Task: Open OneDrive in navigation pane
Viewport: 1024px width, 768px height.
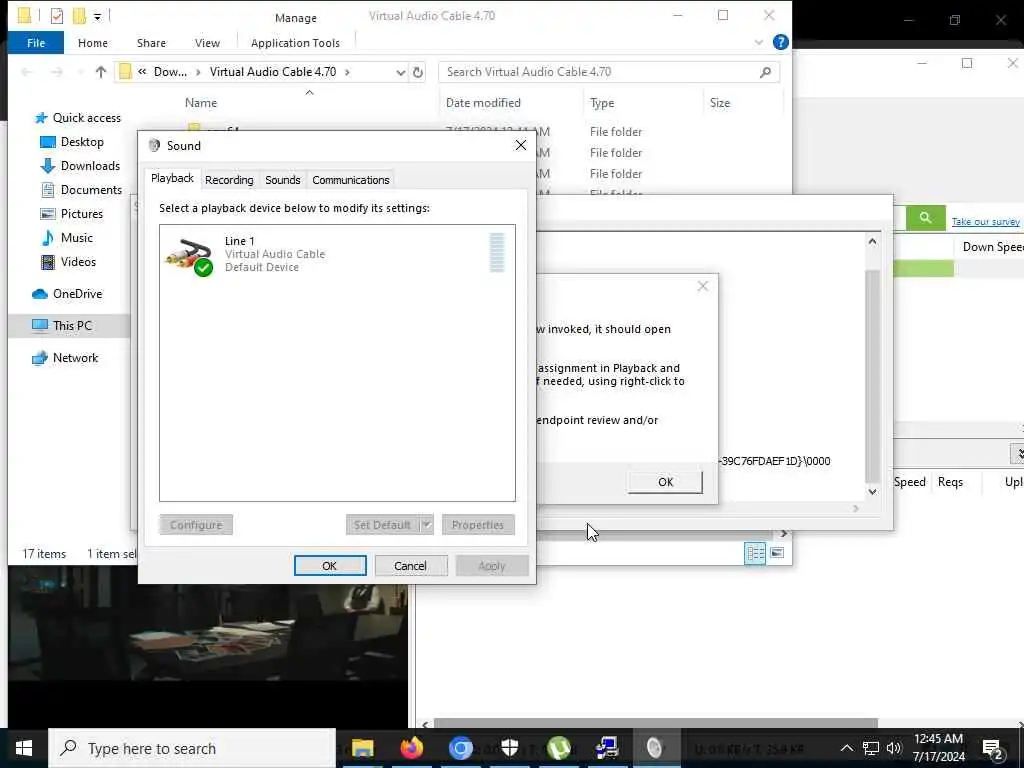Action: pos(67,294)
